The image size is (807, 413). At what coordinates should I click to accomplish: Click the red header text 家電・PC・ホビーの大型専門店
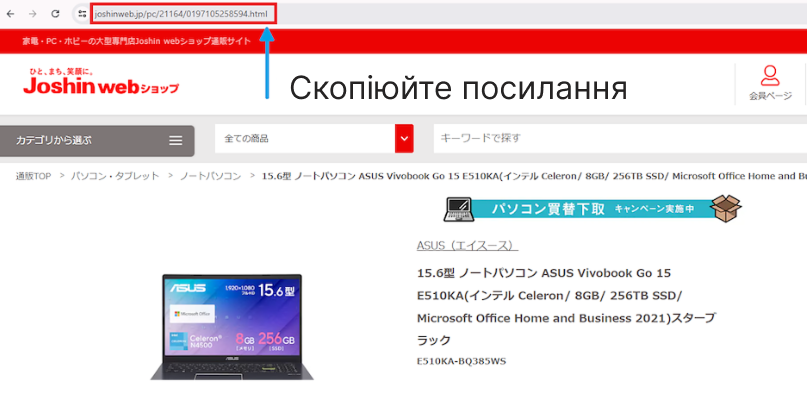(136, 41)
